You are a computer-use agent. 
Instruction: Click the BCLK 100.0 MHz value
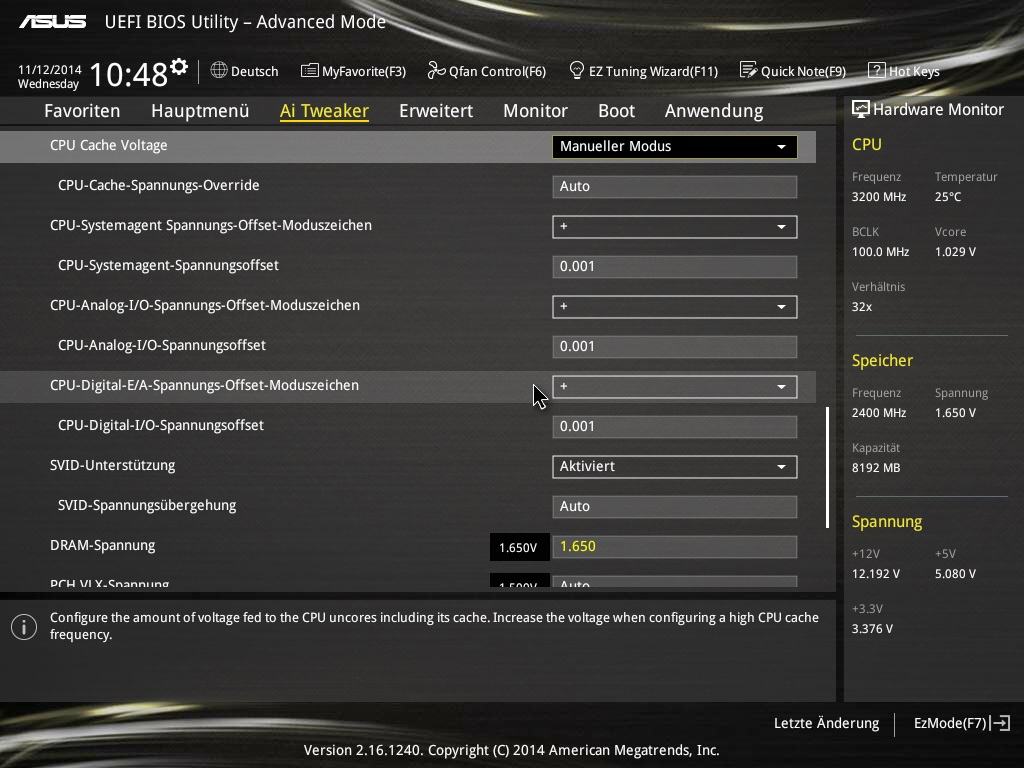(x=880, y=251)
